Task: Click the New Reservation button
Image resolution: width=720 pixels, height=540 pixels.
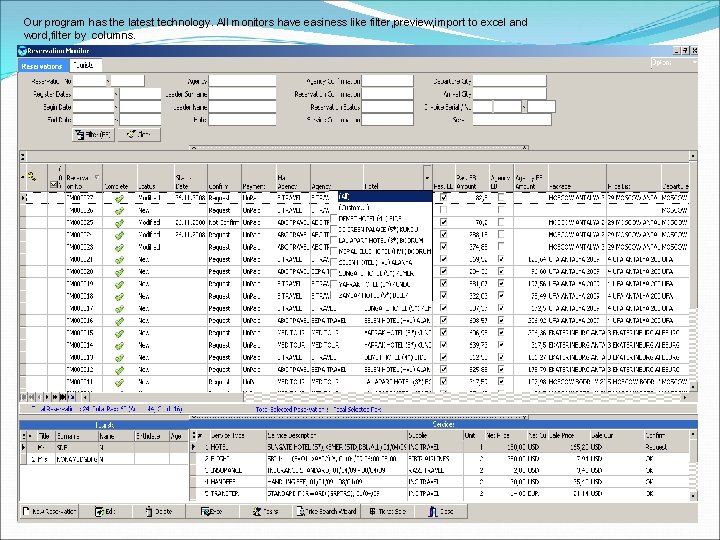Action: (50, 511)
